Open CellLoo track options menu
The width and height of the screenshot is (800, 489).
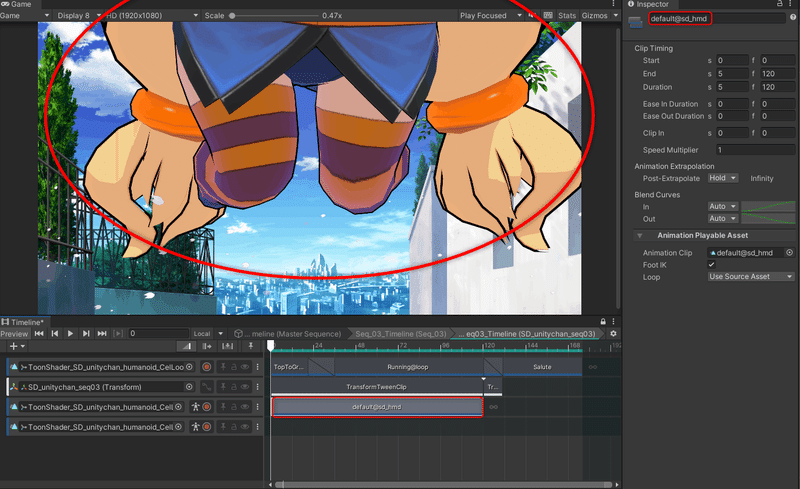(258, 366)
